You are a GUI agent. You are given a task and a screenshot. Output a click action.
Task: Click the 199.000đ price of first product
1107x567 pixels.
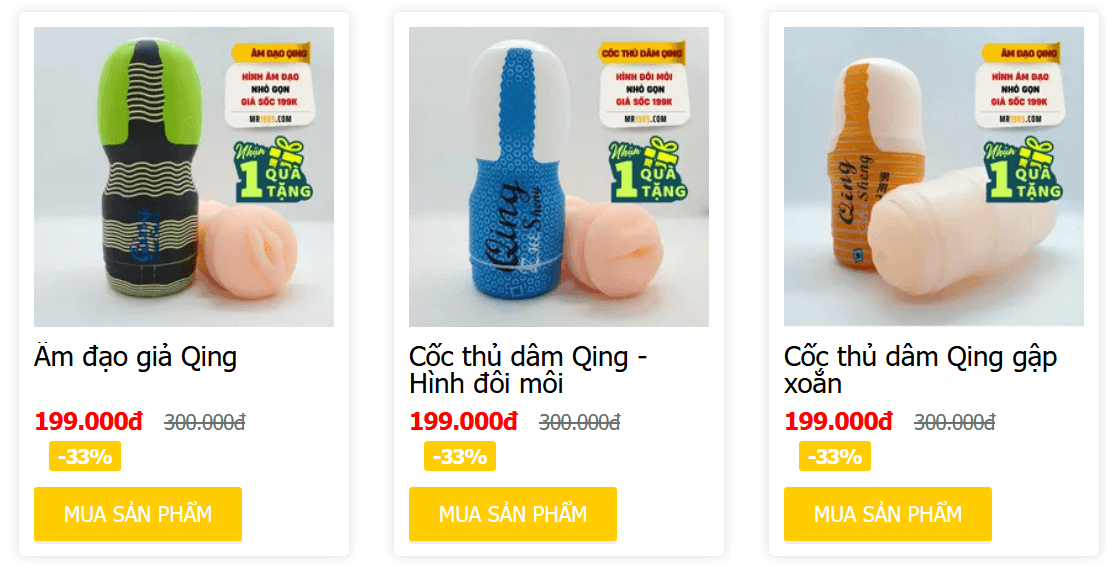(88, 422)
